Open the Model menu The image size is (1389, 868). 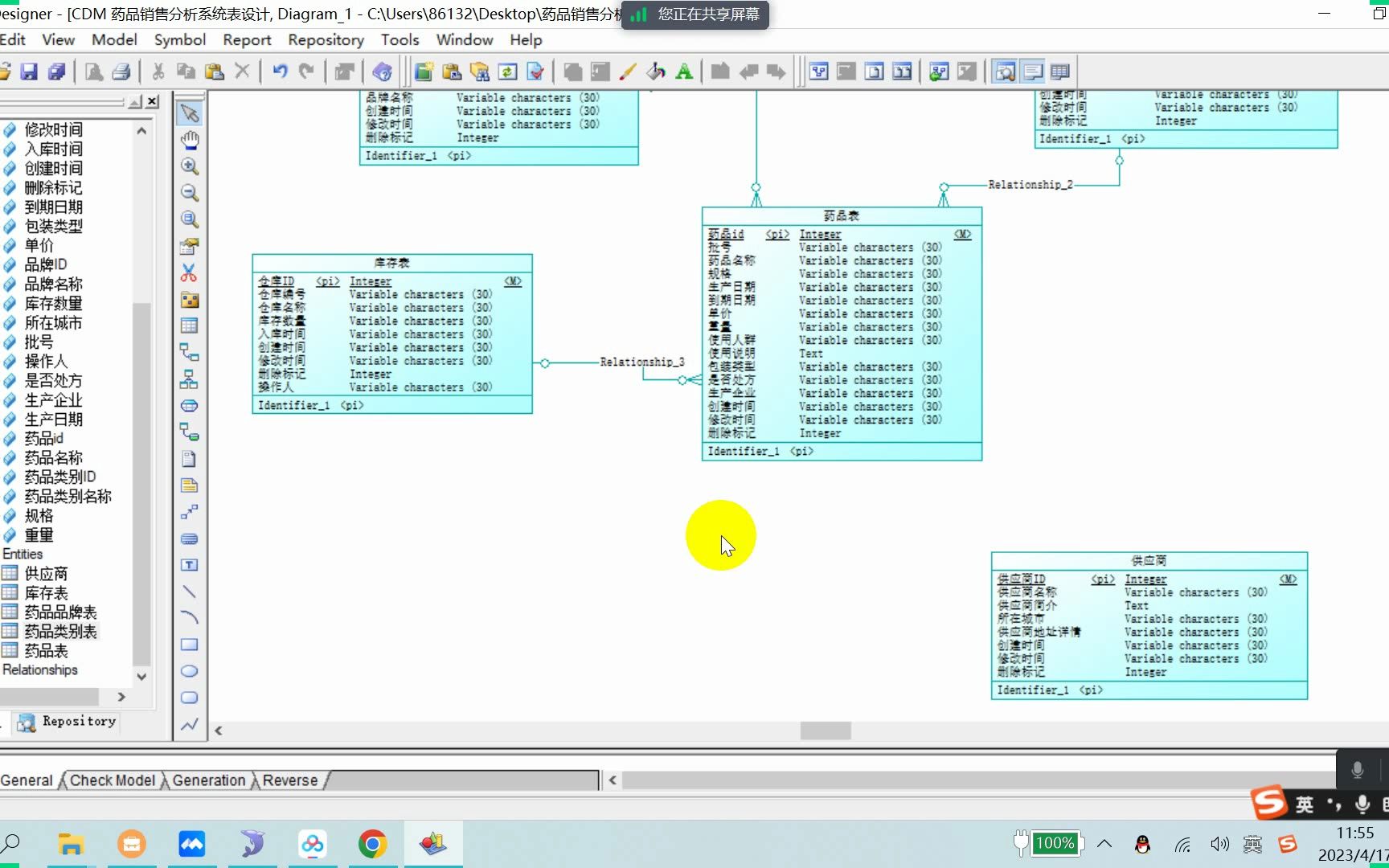click(114, 39)
